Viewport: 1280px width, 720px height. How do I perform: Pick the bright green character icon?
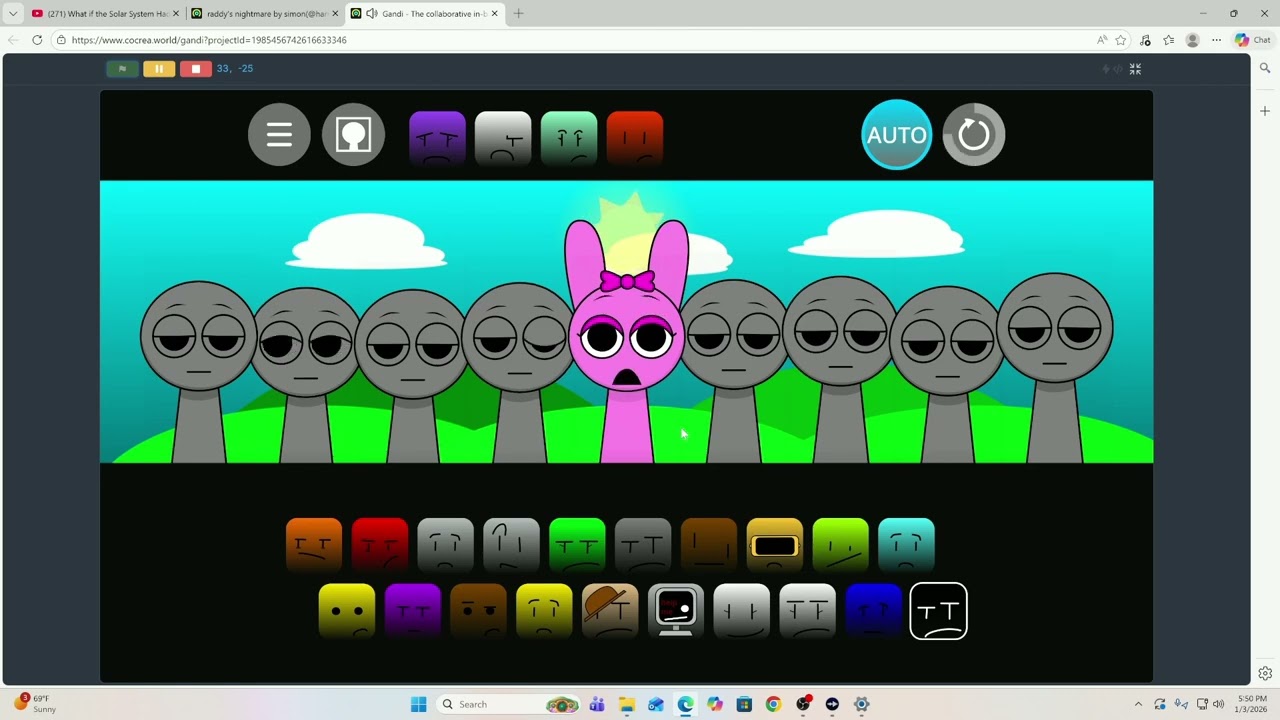pyautogui.click(x=577, y=545)
